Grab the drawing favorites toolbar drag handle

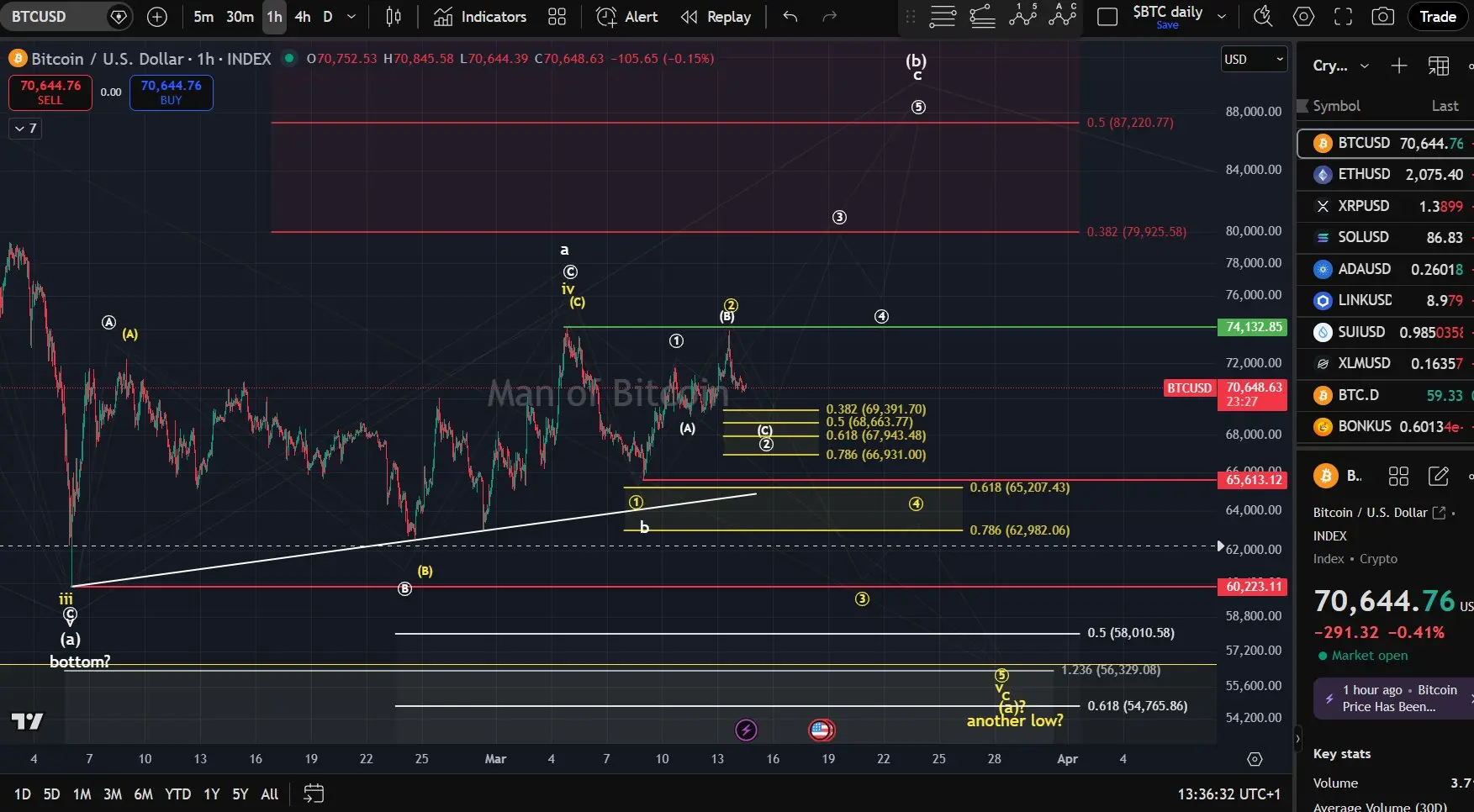tap(910, 17)
